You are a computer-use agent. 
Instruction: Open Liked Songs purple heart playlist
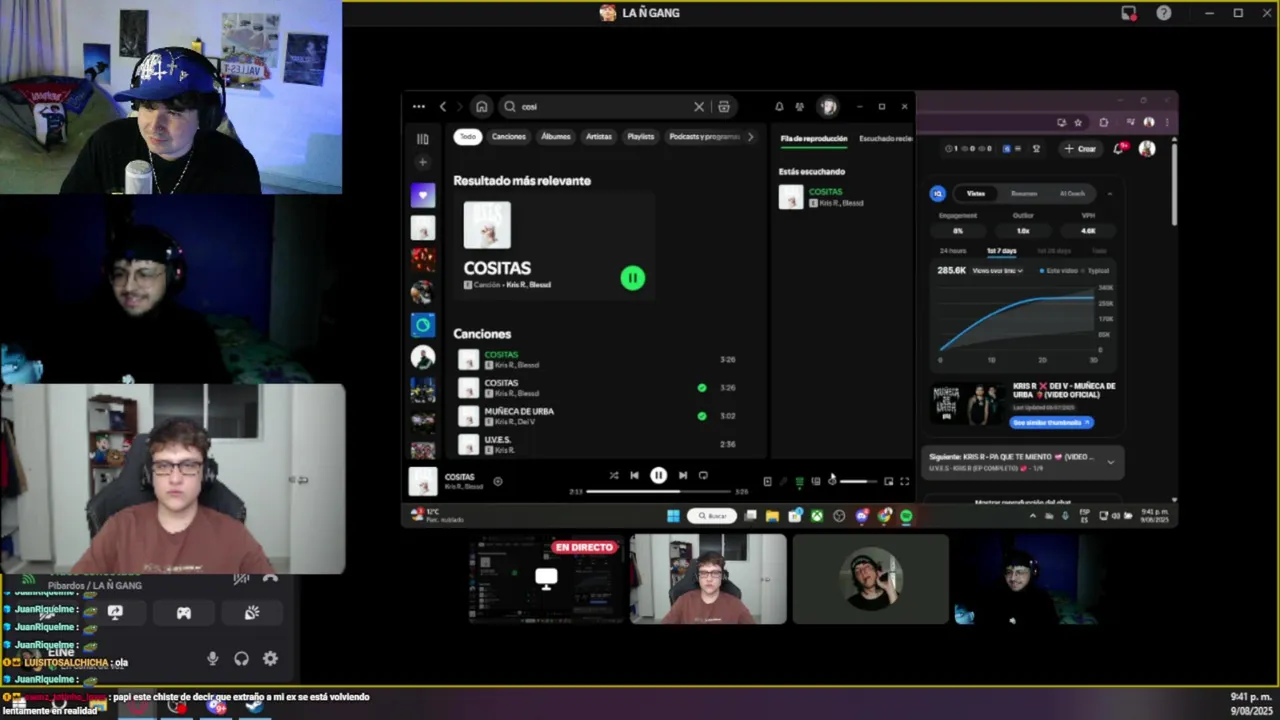coord(423,195)
